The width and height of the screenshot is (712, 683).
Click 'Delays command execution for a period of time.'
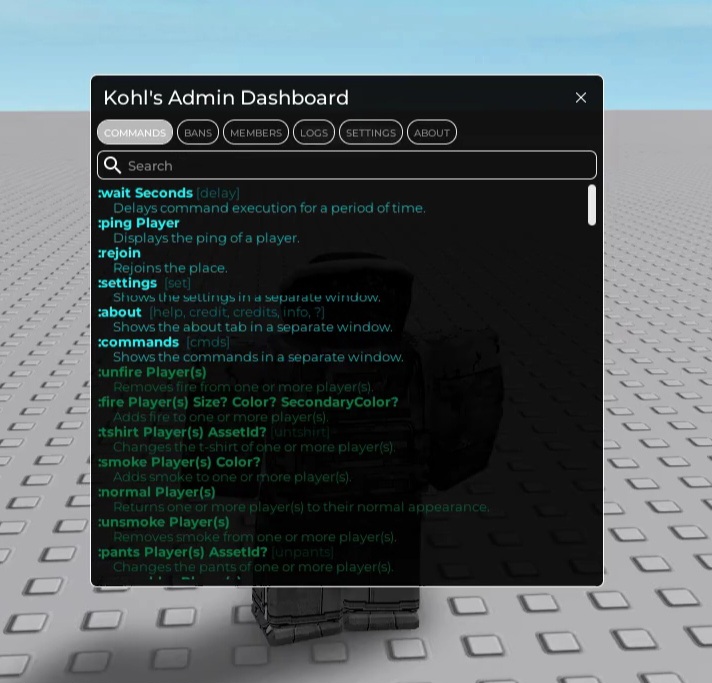pyautogui.click(x=269, y=208)
